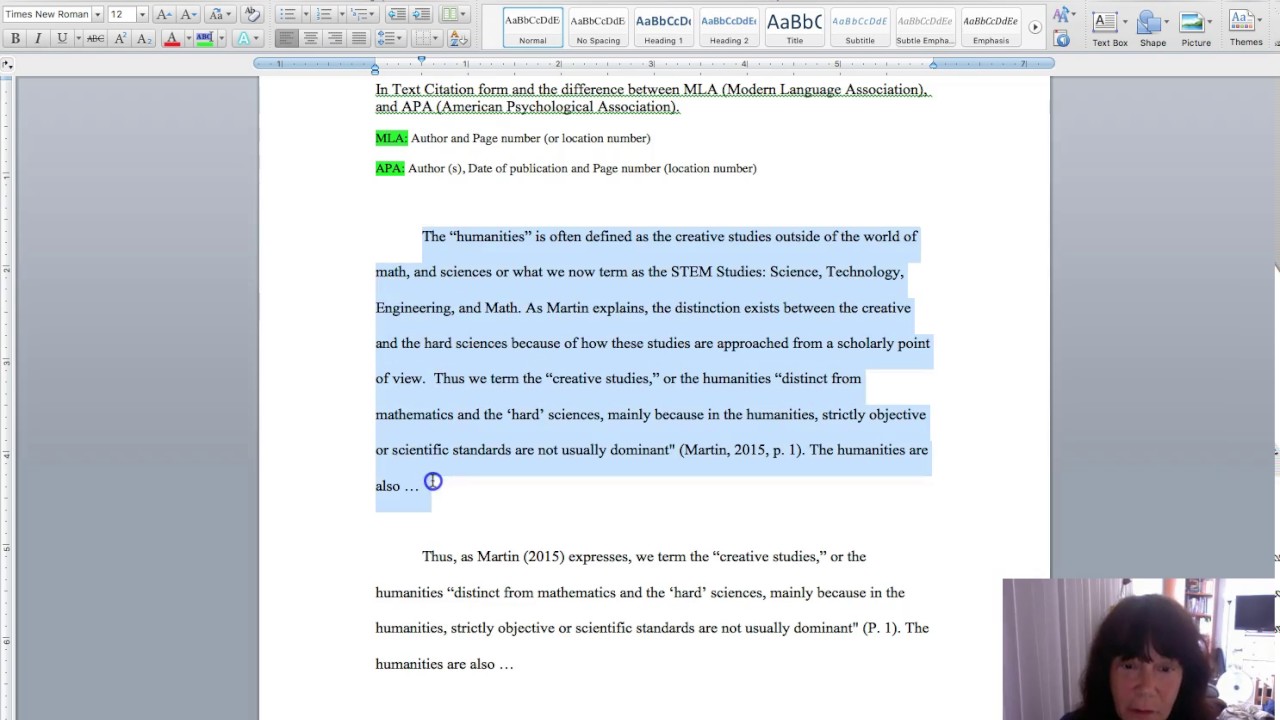Open font color dropdown arrow

tap(187, 38)
